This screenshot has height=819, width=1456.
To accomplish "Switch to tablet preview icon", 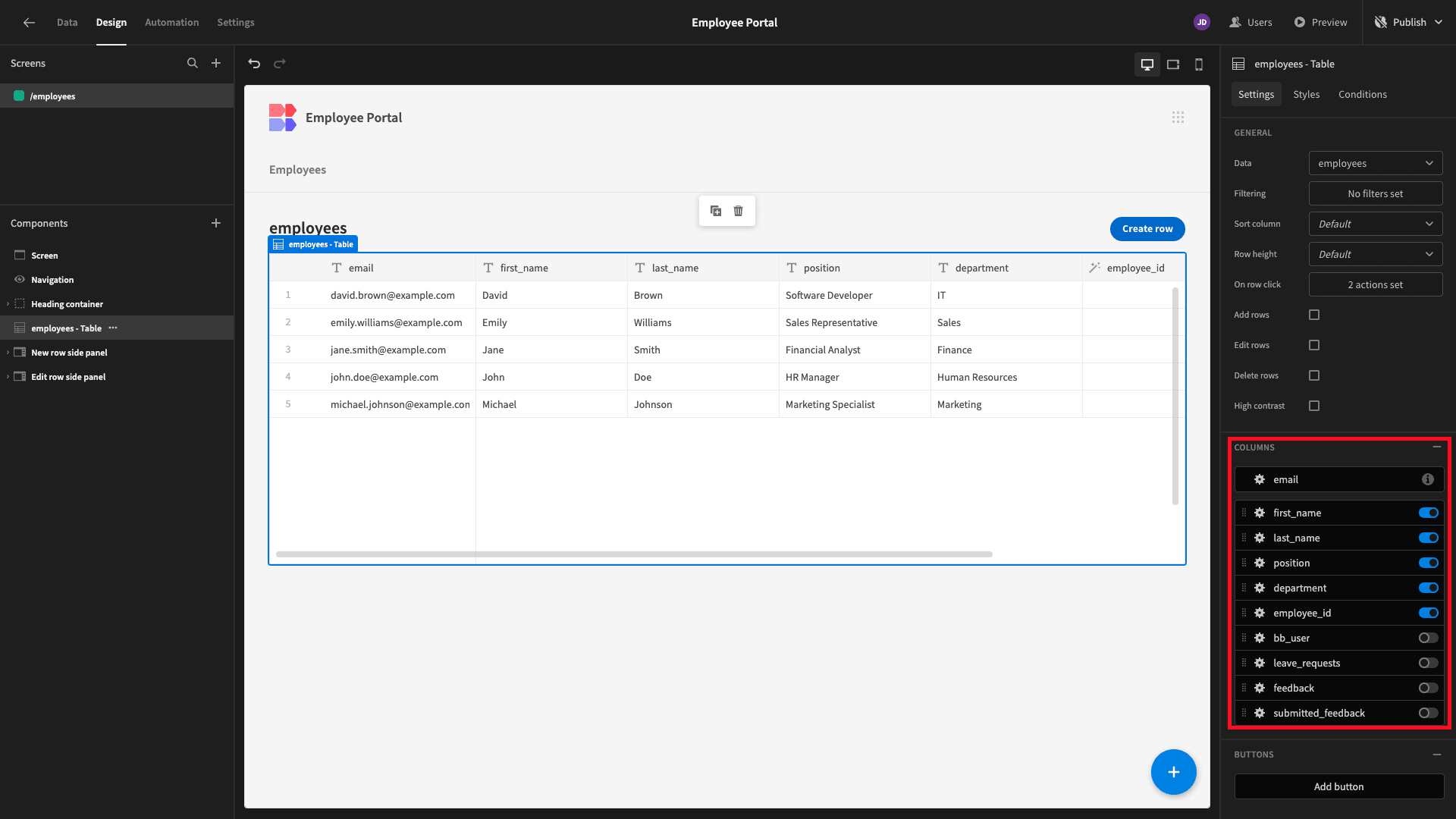I will tap(1173, 64).
